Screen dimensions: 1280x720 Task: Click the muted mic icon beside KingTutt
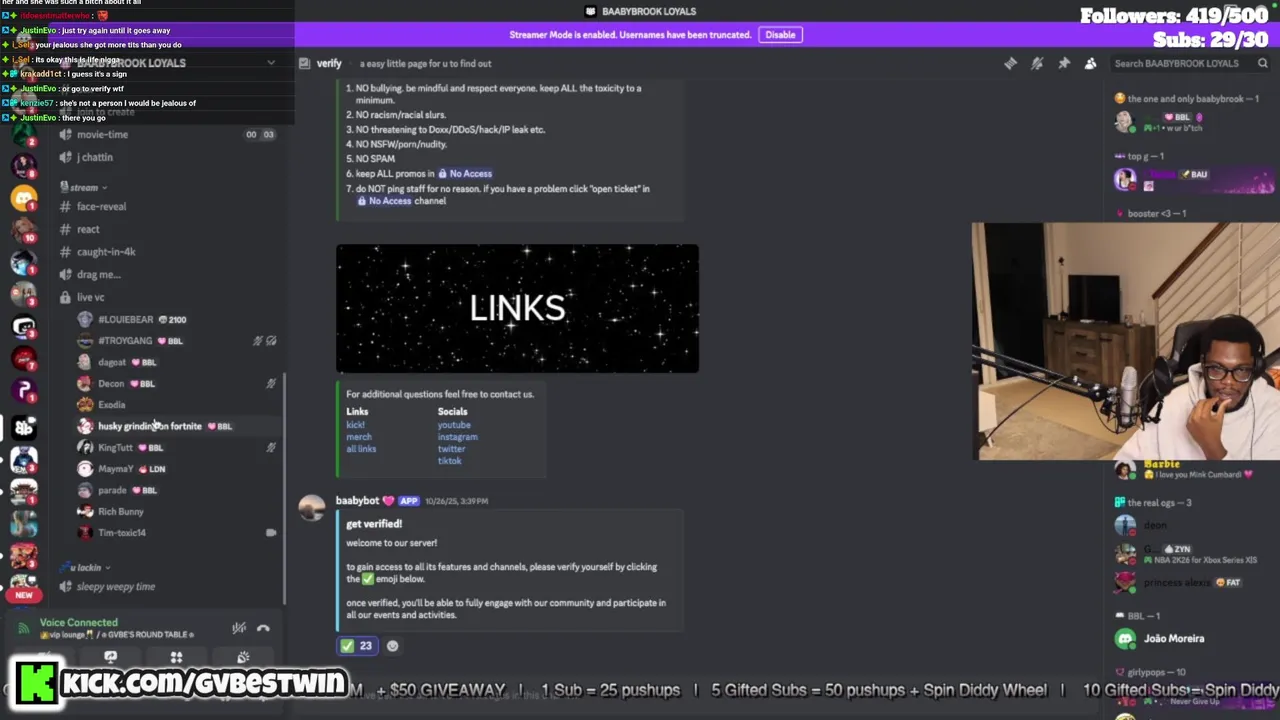click(271, 448)
